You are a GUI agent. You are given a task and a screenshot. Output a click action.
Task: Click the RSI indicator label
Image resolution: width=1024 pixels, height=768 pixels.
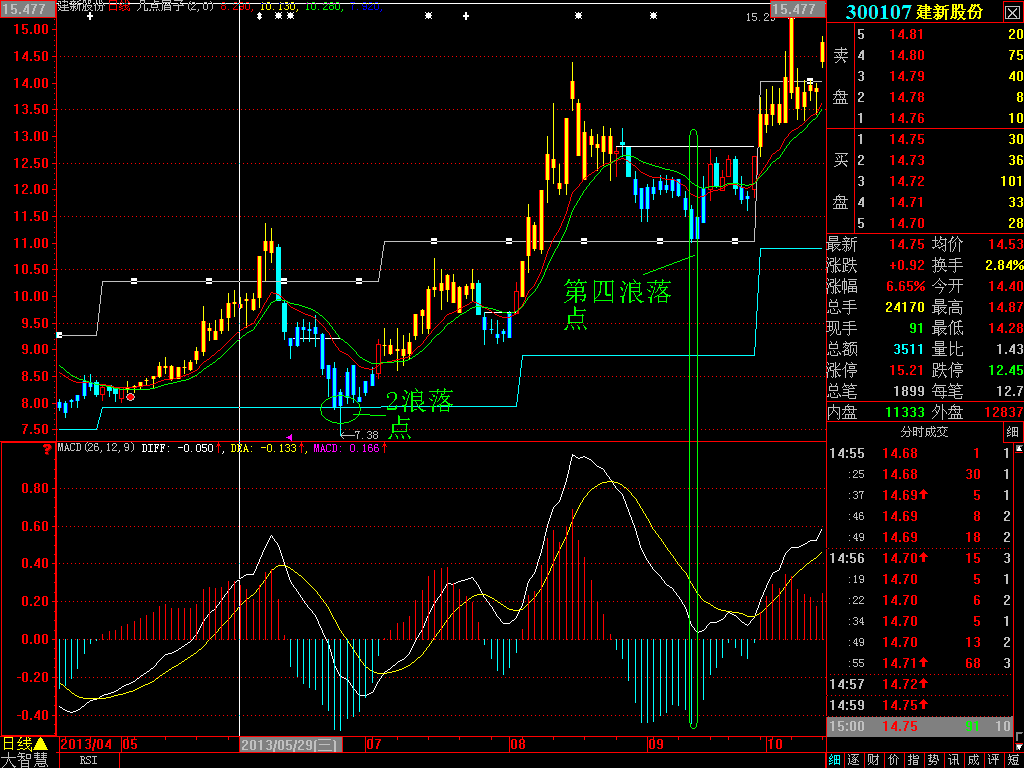[x=90, y=760]
